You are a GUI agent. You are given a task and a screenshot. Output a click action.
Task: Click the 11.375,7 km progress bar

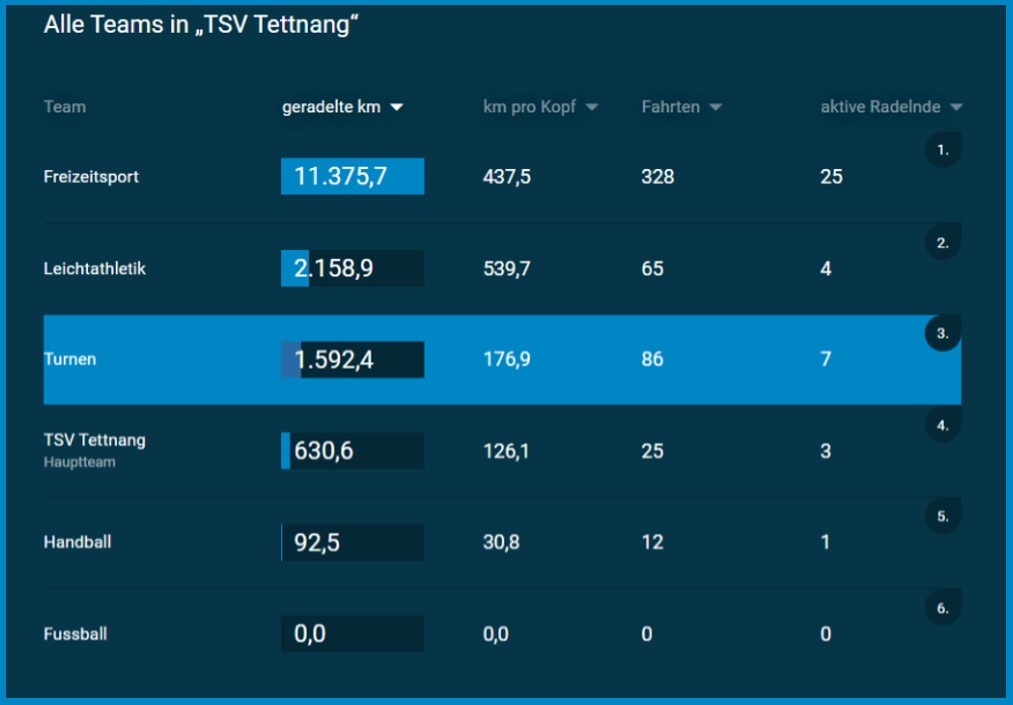353,176
